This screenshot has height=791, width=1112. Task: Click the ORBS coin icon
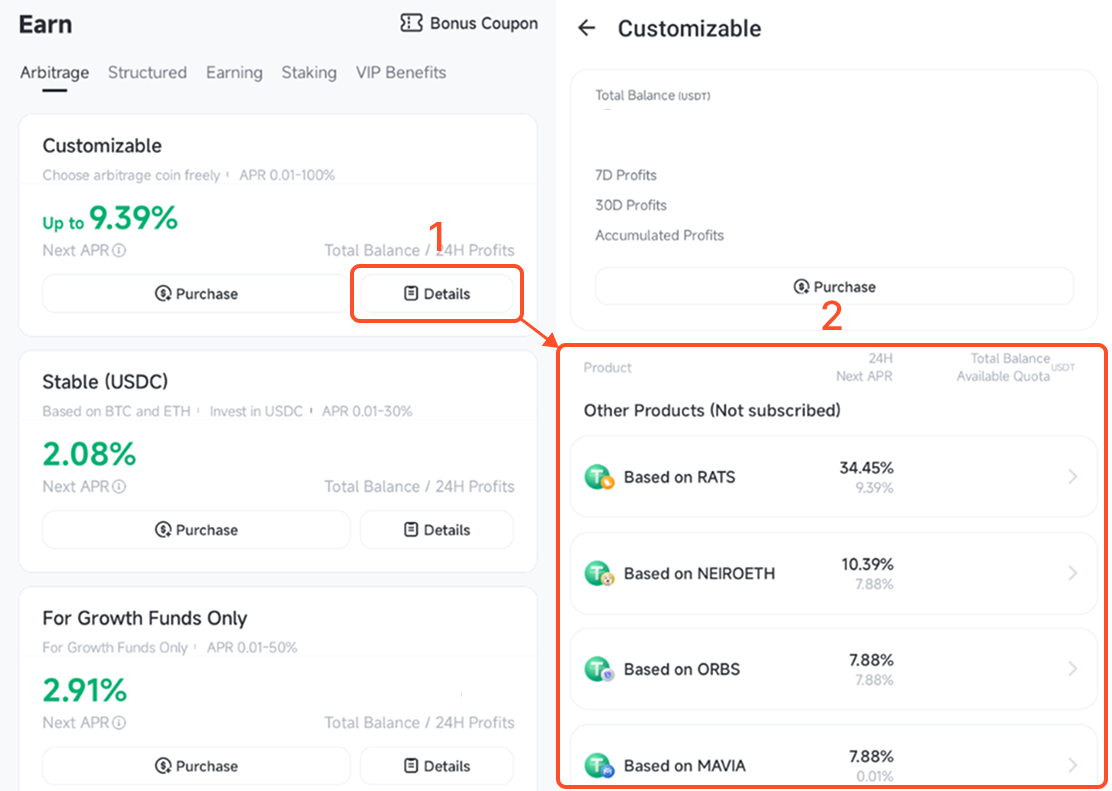point(599,669)
